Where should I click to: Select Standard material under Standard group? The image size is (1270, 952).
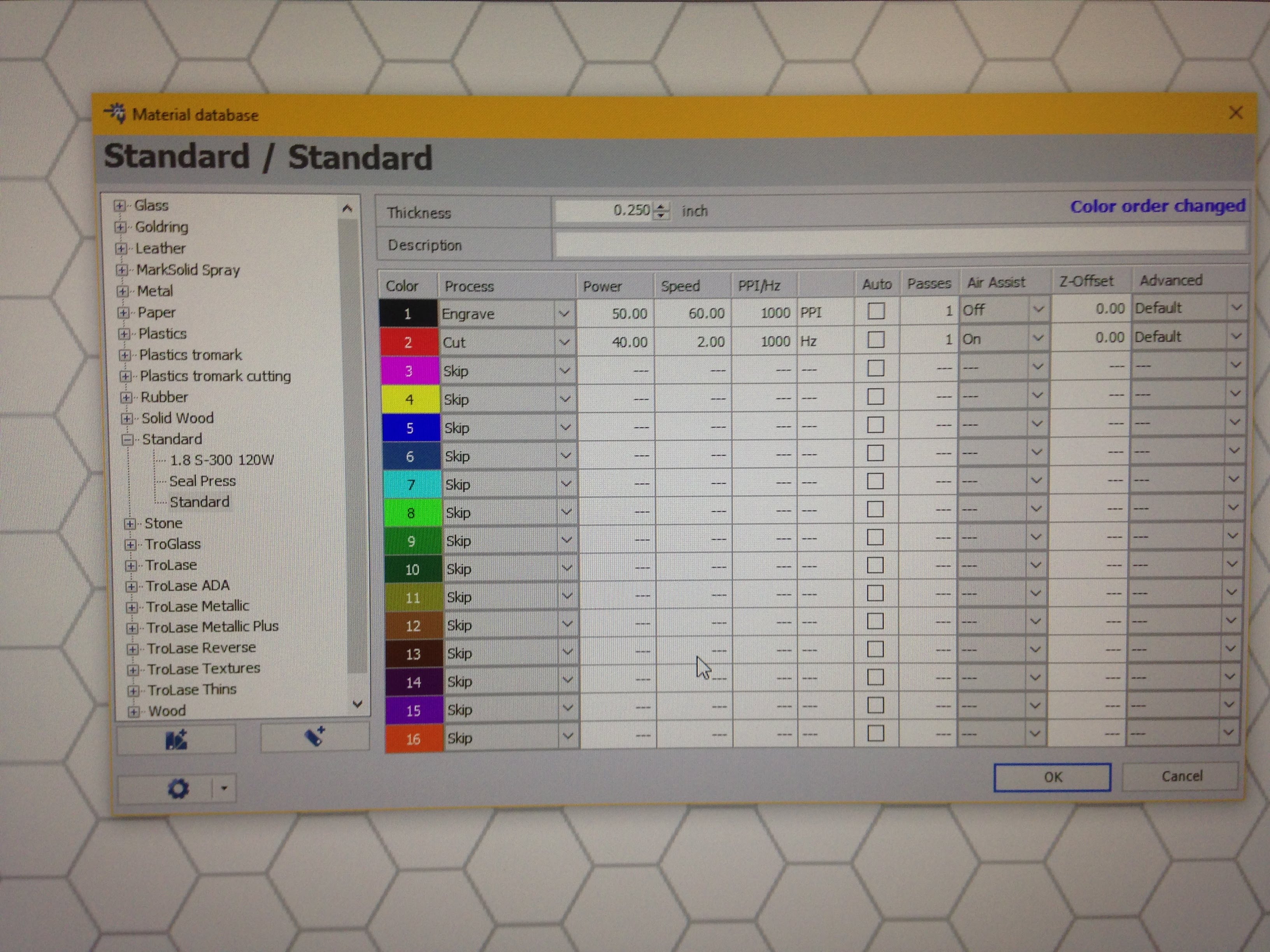[199, 502]
